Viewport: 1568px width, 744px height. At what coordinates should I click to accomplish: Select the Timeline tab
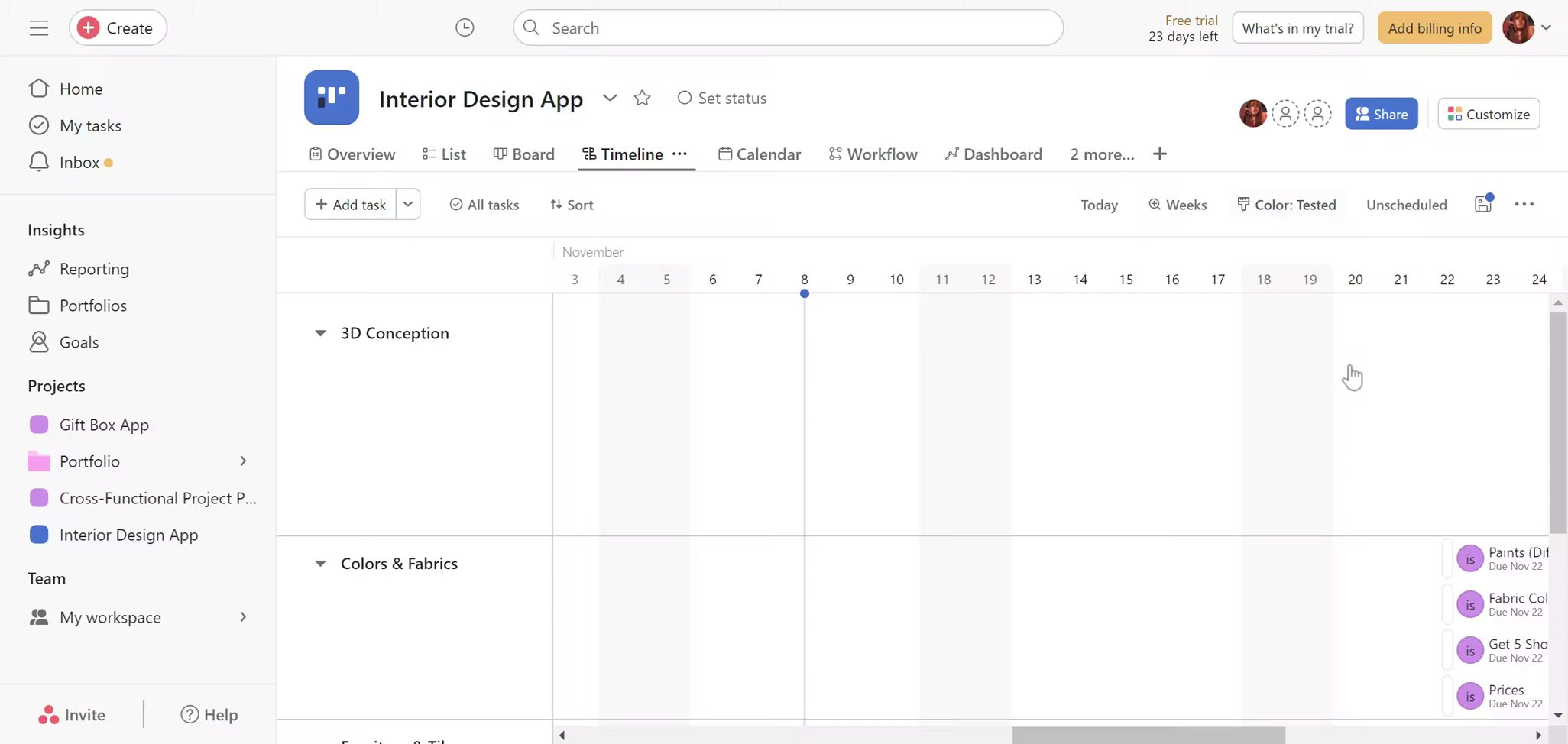(623, 154)
